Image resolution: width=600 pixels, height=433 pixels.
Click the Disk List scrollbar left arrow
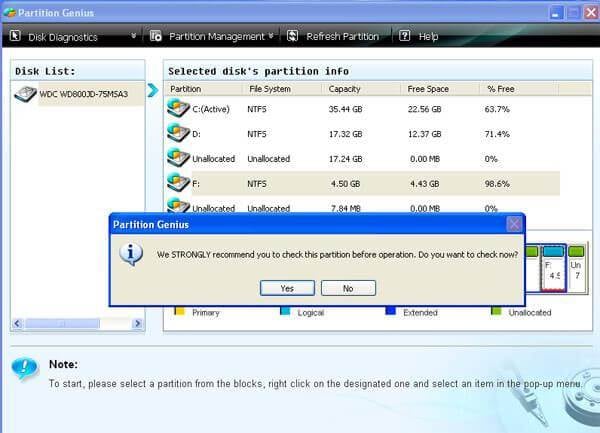[17, 324]
